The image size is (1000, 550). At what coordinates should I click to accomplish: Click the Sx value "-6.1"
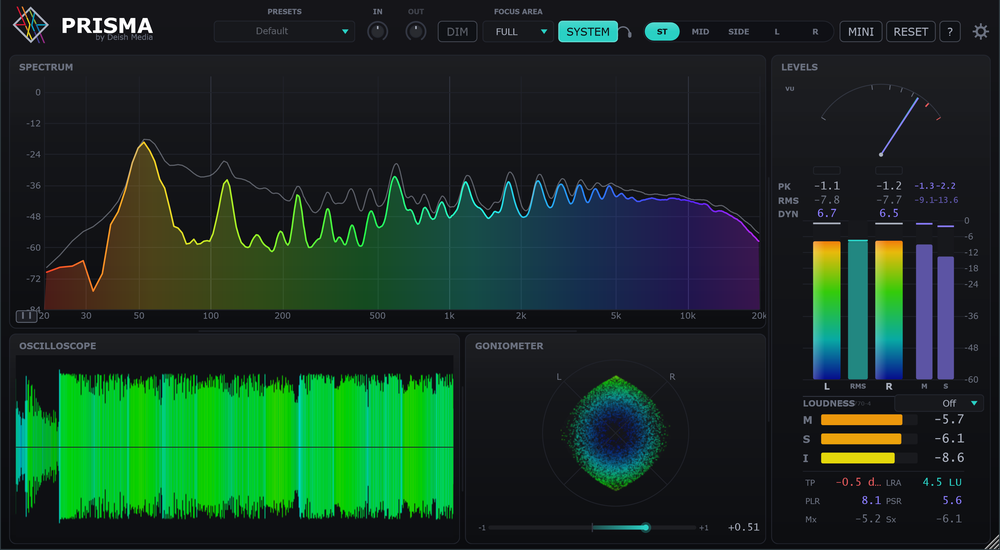tap(948, 519)
